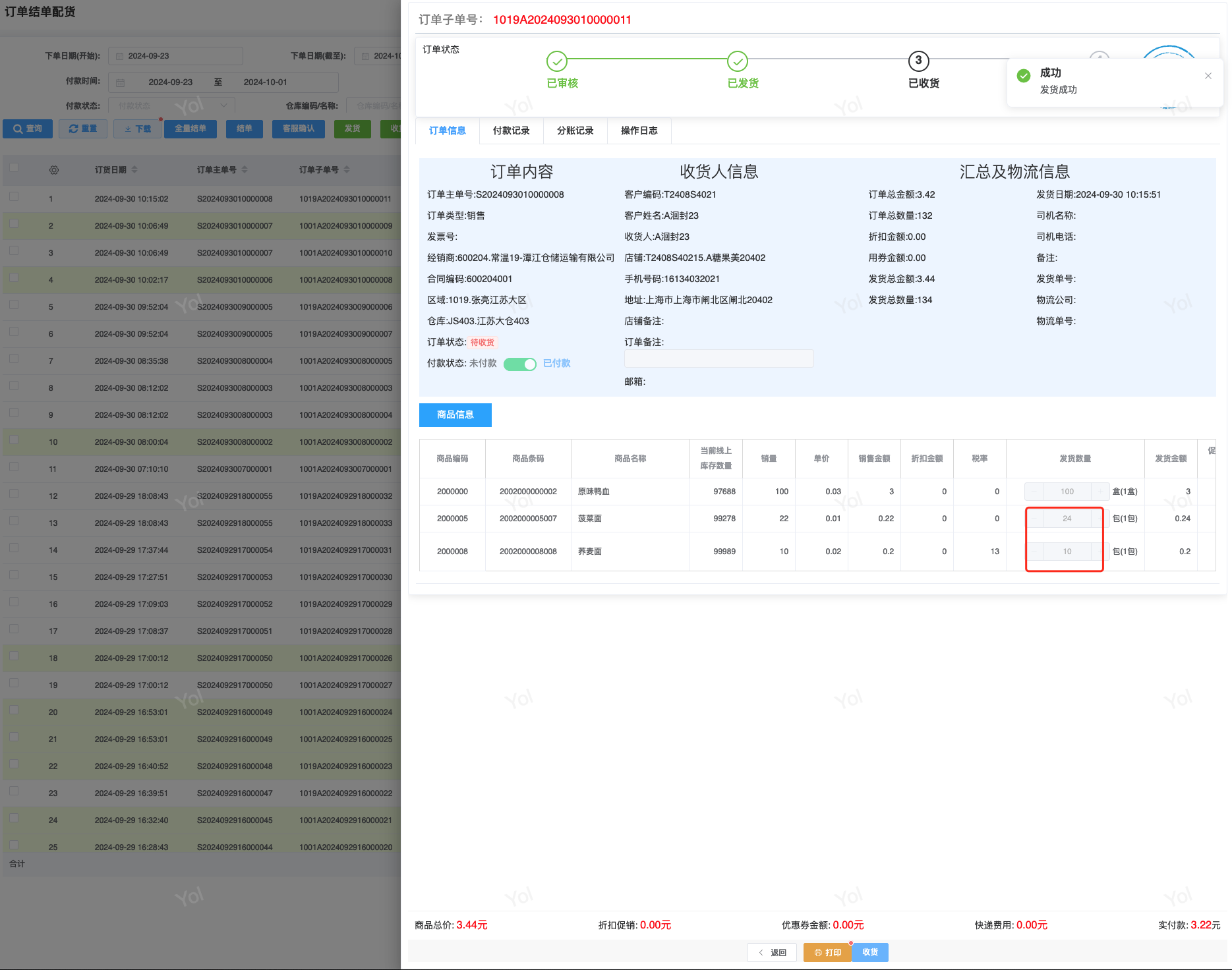This screenshot has width=1232, height=970.
Task: Click the 已发货 step checkmark icon
Action: (x=737, y=61)
